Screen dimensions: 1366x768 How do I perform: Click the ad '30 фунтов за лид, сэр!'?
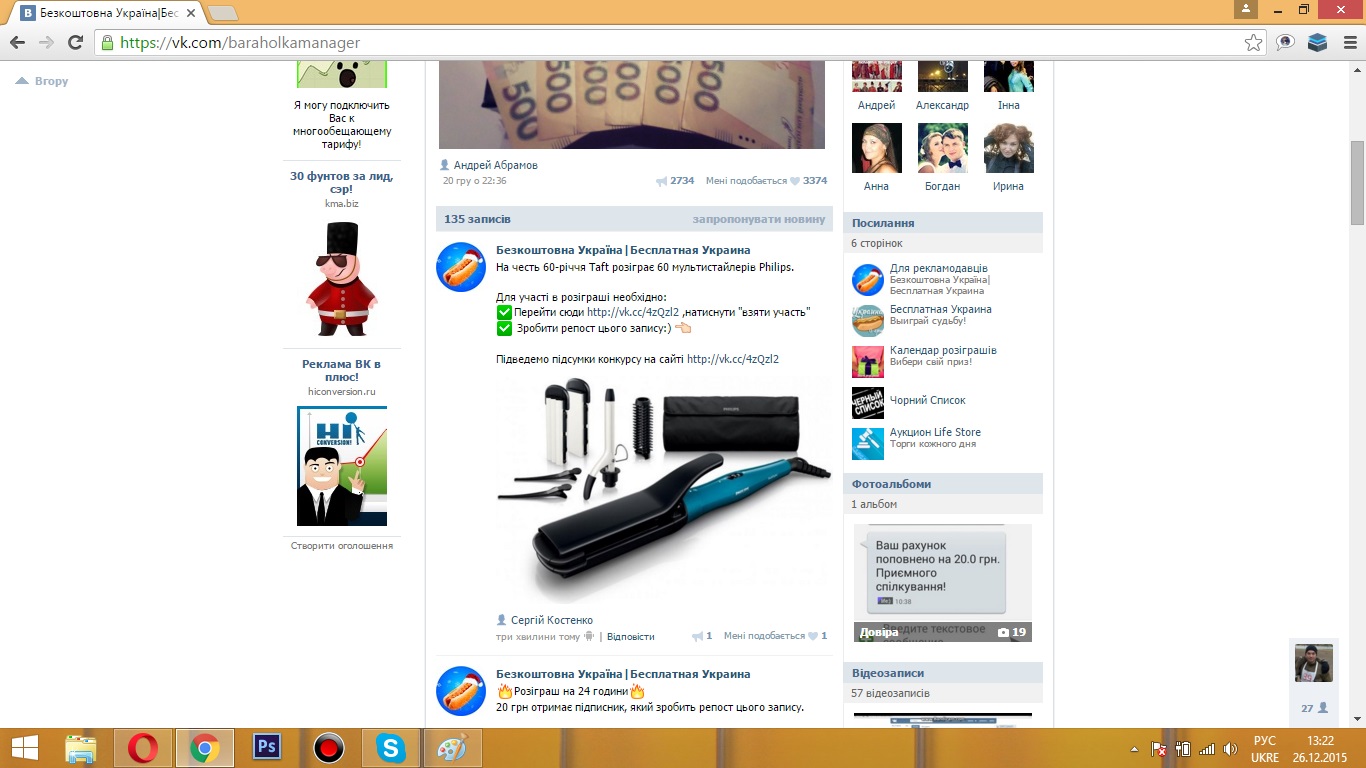pos(342,182)
